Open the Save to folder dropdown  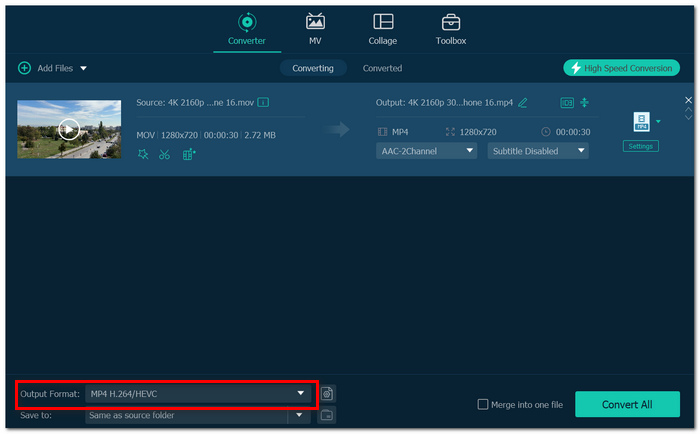tap(198, 415)
